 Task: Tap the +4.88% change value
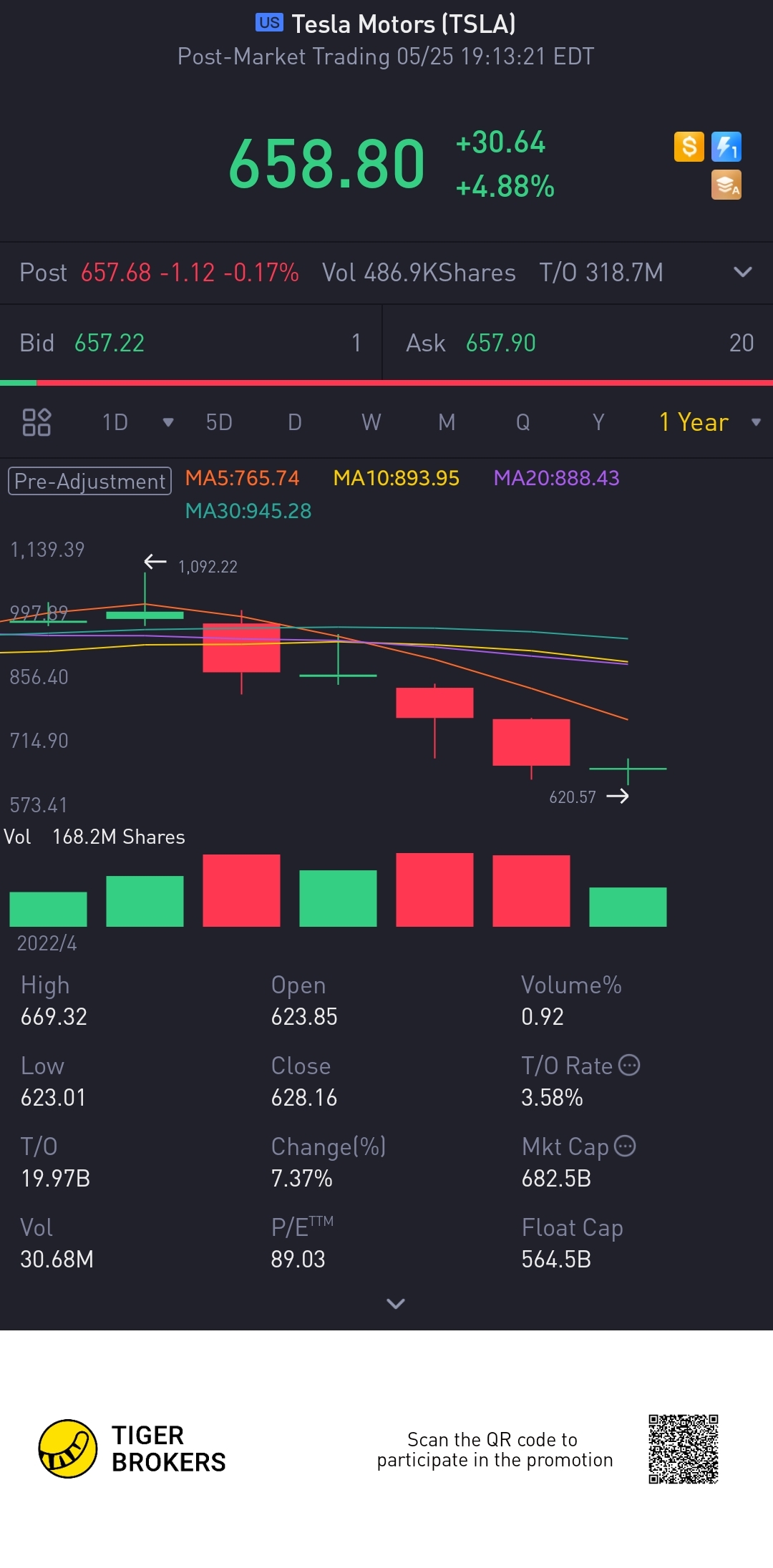pyautogui.click(x=505, y=187)
